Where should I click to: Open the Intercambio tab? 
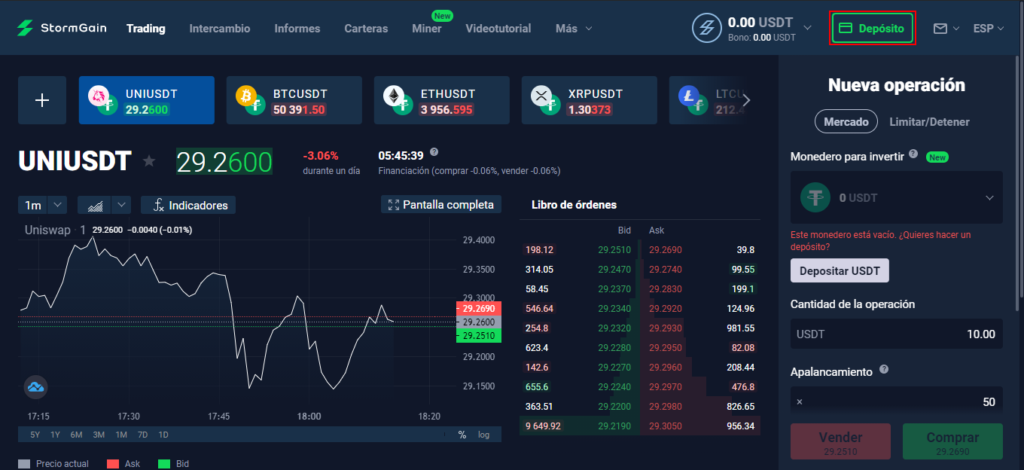[x=219, y=29]
